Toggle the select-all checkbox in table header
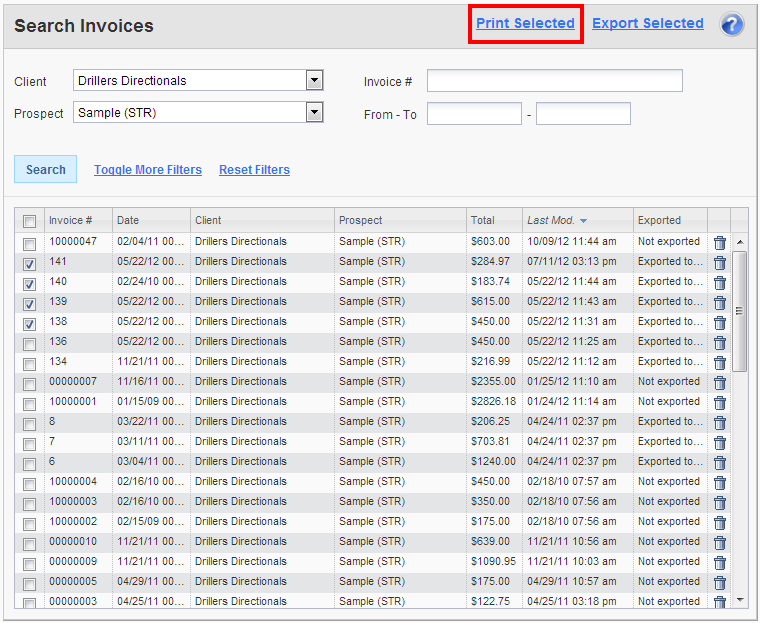 coord(29,221)
